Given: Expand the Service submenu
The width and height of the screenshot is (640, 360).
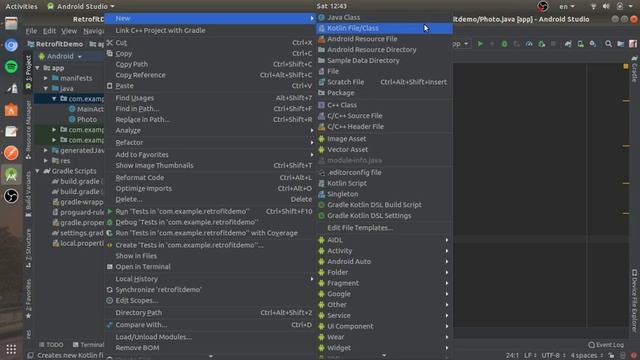Looking at the screenshot, I should [384, 316].
